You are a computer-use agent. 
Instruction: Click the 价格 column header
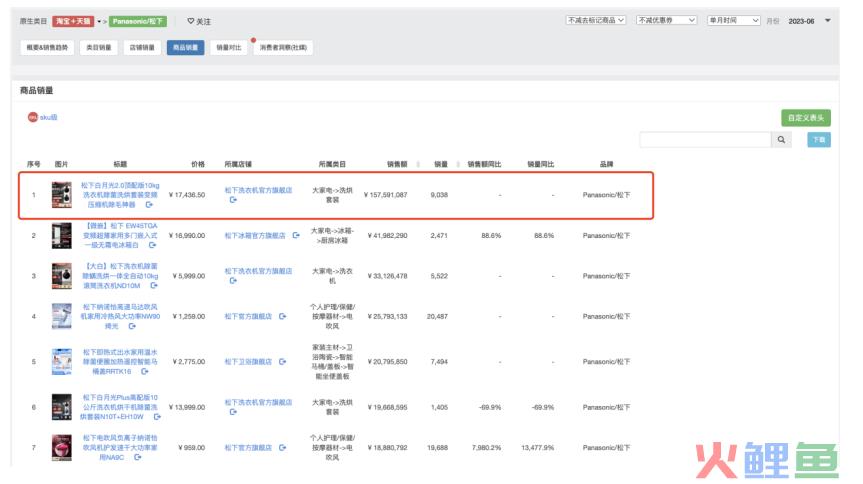coord(198,164)
